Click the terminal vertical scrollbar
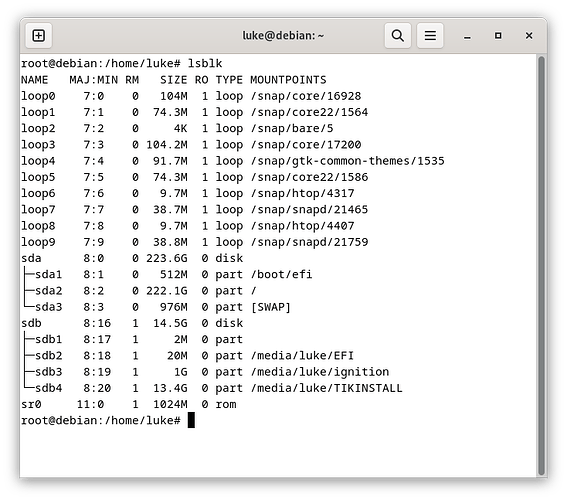 click(x=541, y=266)
